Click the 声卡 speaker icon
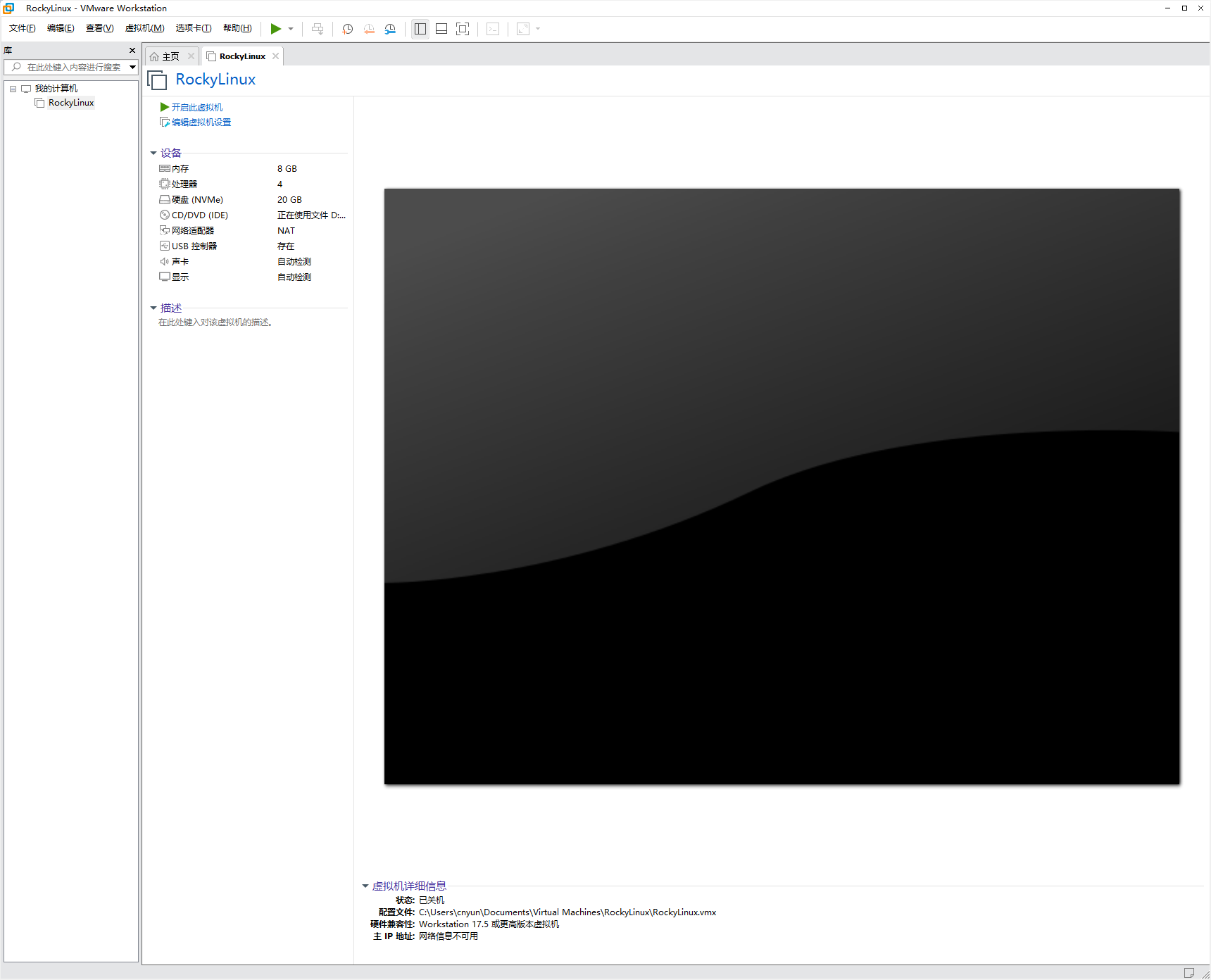Image resolution: width=1211 pixels, height=980 pixels. [165, 262]
